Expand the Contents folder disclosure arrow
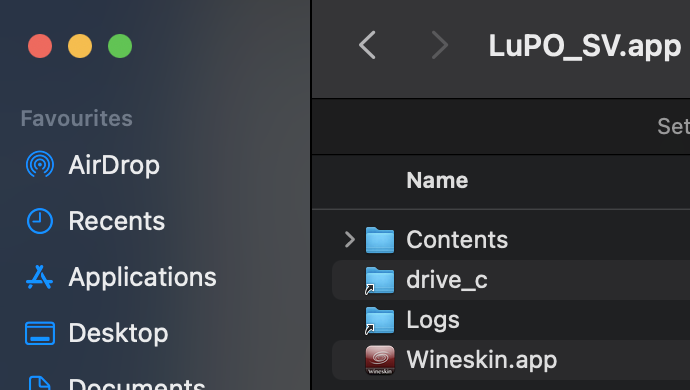Image resolution: width=690 pixels, height=390 pixels. tap(350, 240)
